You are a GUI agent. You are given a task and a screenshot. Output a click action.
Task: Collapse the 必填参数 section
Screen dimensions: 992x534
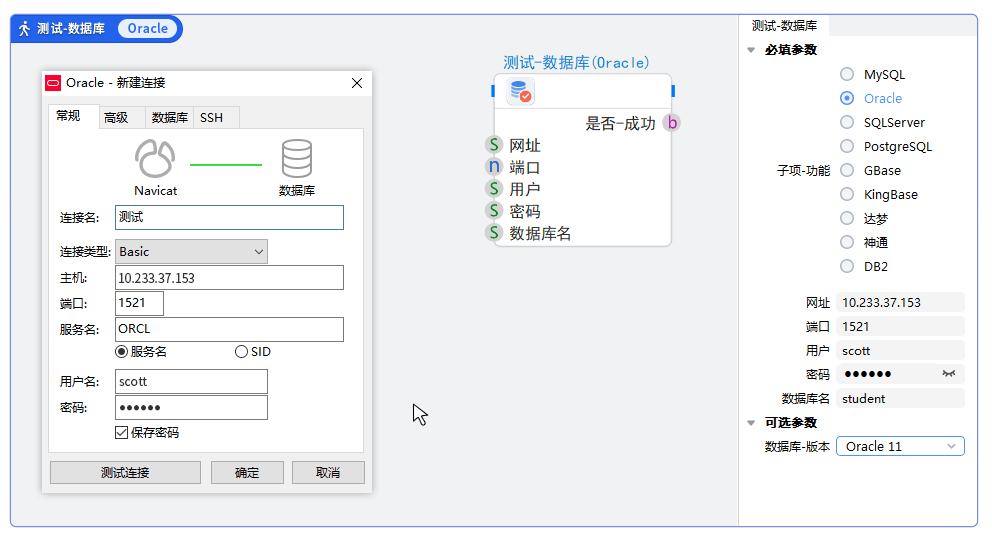point(751,50)
